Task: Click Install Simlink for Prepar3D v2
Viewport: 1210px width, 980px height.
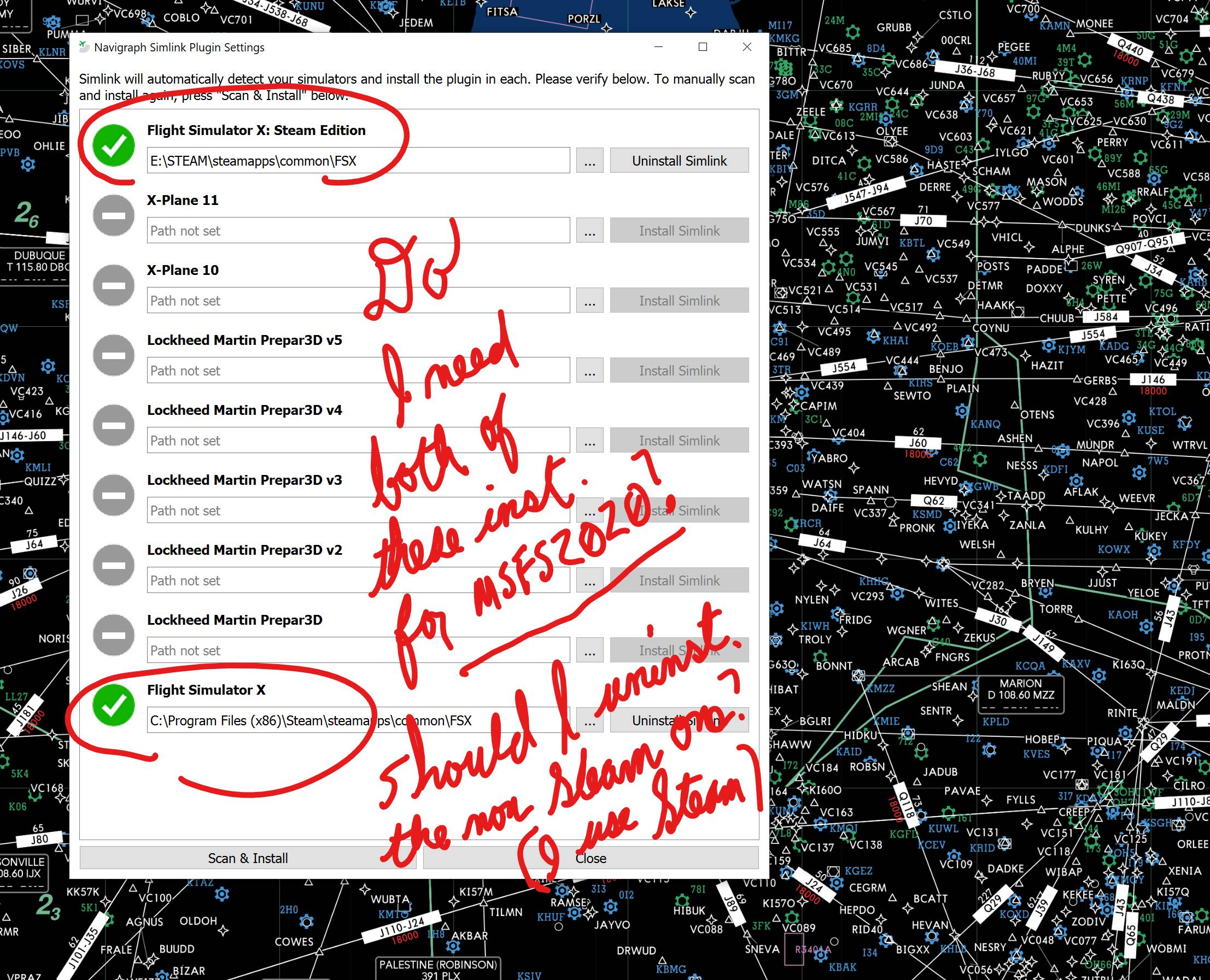Action: click(x=679, y=581)
